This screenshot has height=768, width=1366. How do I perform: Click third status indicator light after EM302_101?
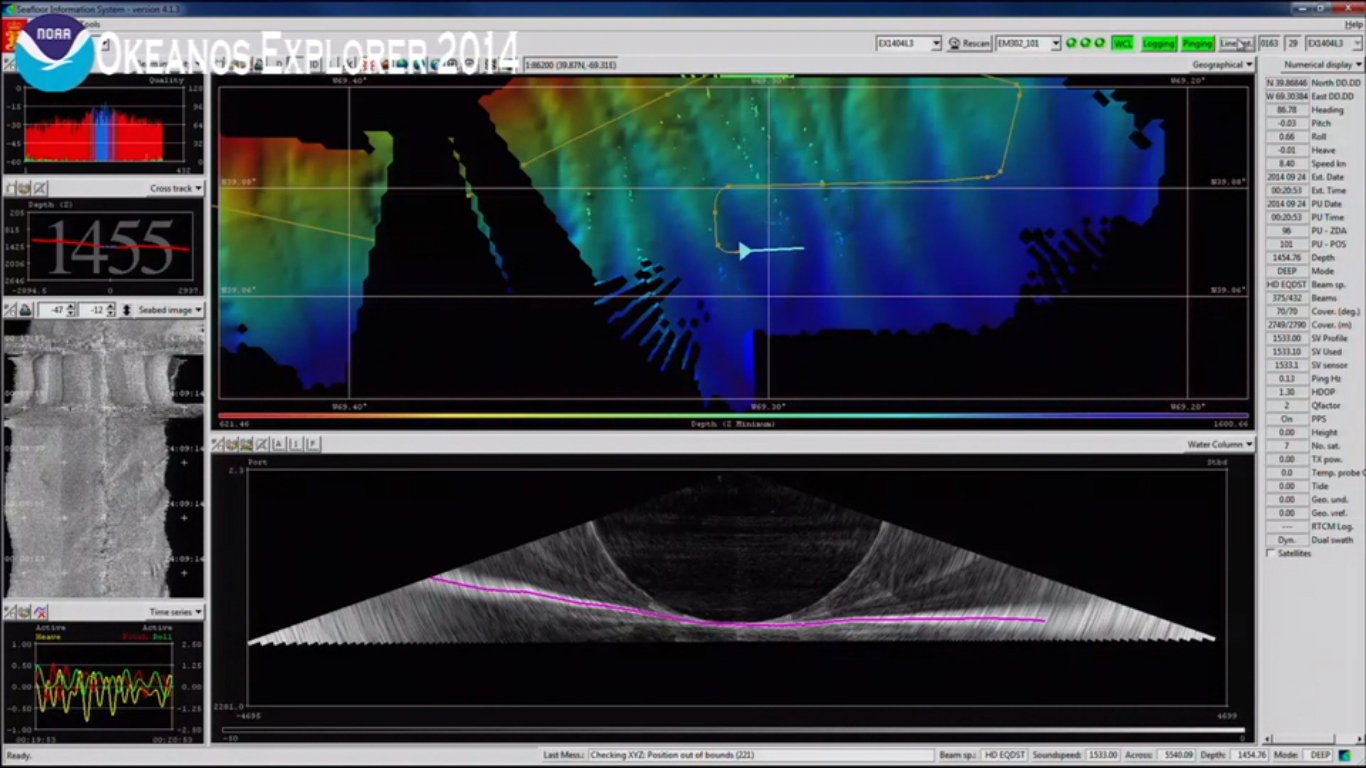1100,44
